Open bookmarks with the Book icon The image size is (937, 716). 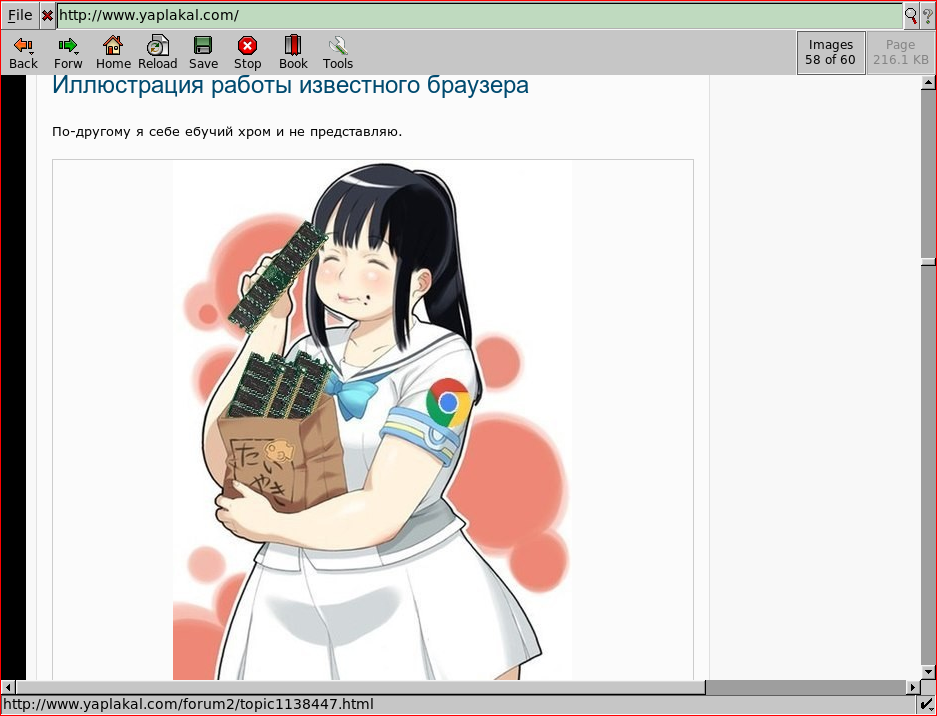(x=293, y=53)
